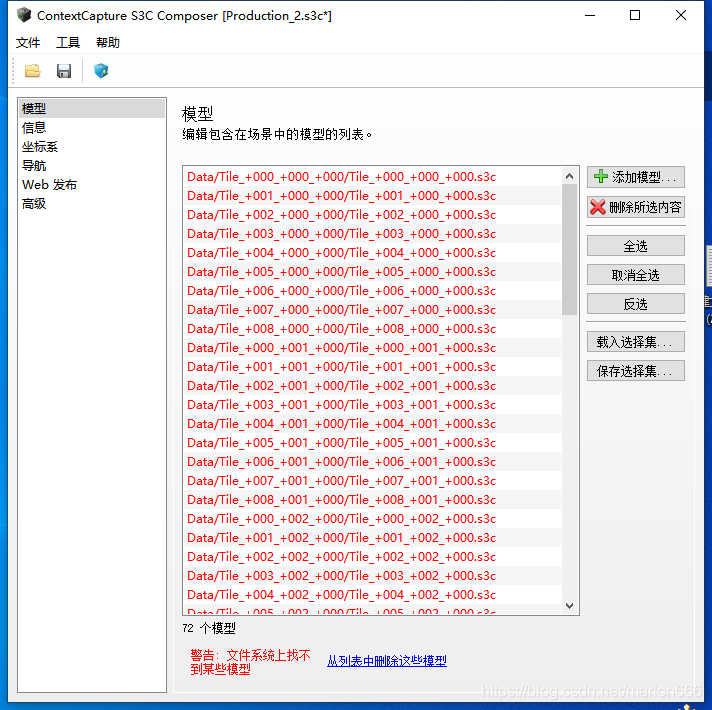Image resolution: width=712 pixels, height=710 pixels.
Task: Select row Tile_+005_+001_+000.s3c
Action: coord(372,443)
